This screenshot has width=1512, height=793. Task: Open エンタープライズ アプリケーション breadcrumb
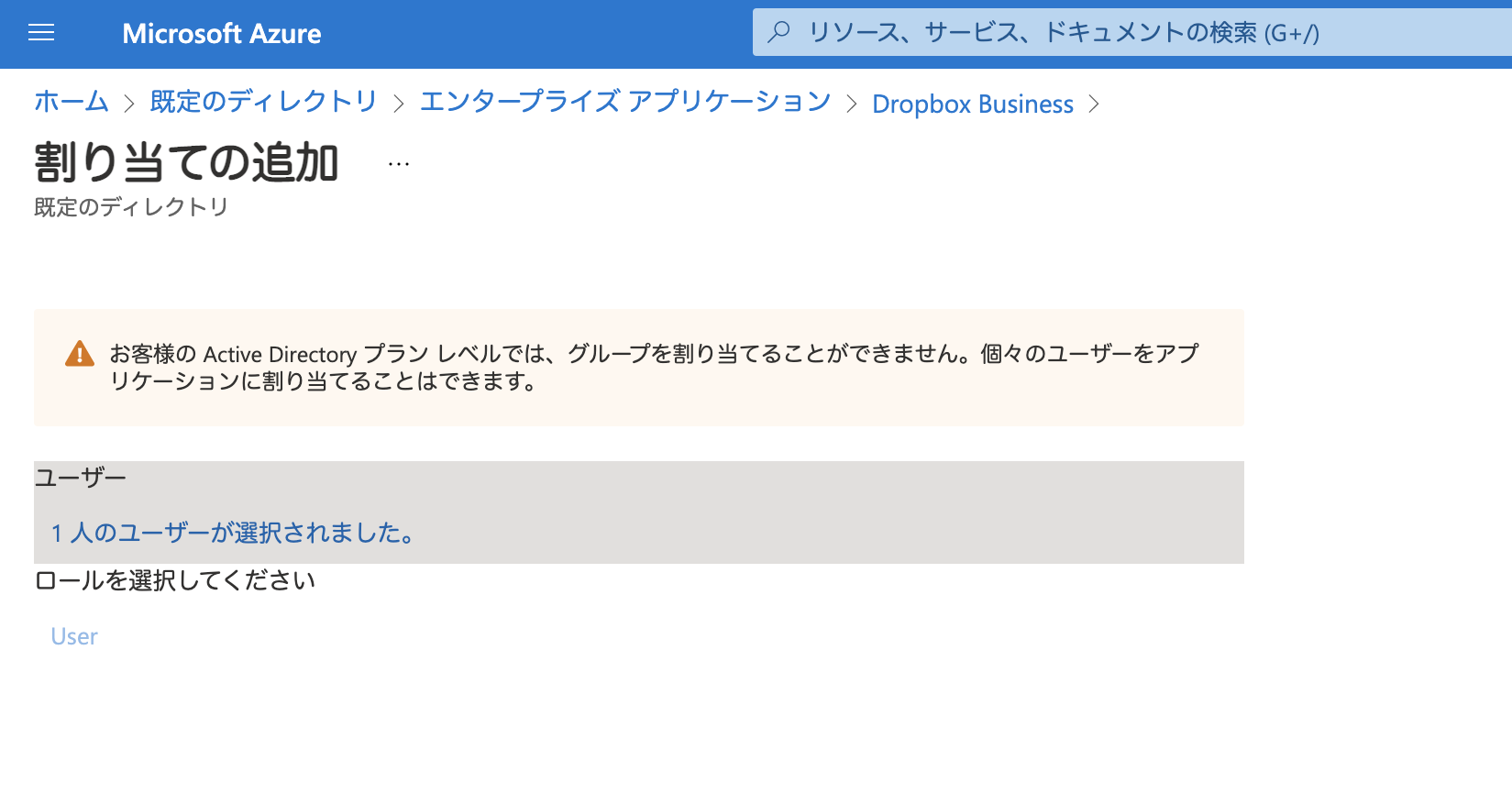[625, 102]
